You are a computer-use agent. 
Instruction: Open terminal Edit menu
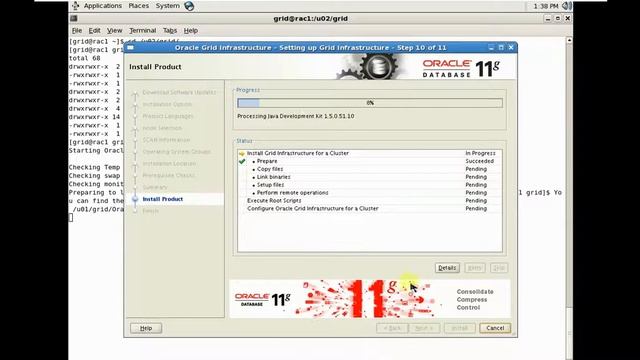pyautogui.click(x=94, y=30)
